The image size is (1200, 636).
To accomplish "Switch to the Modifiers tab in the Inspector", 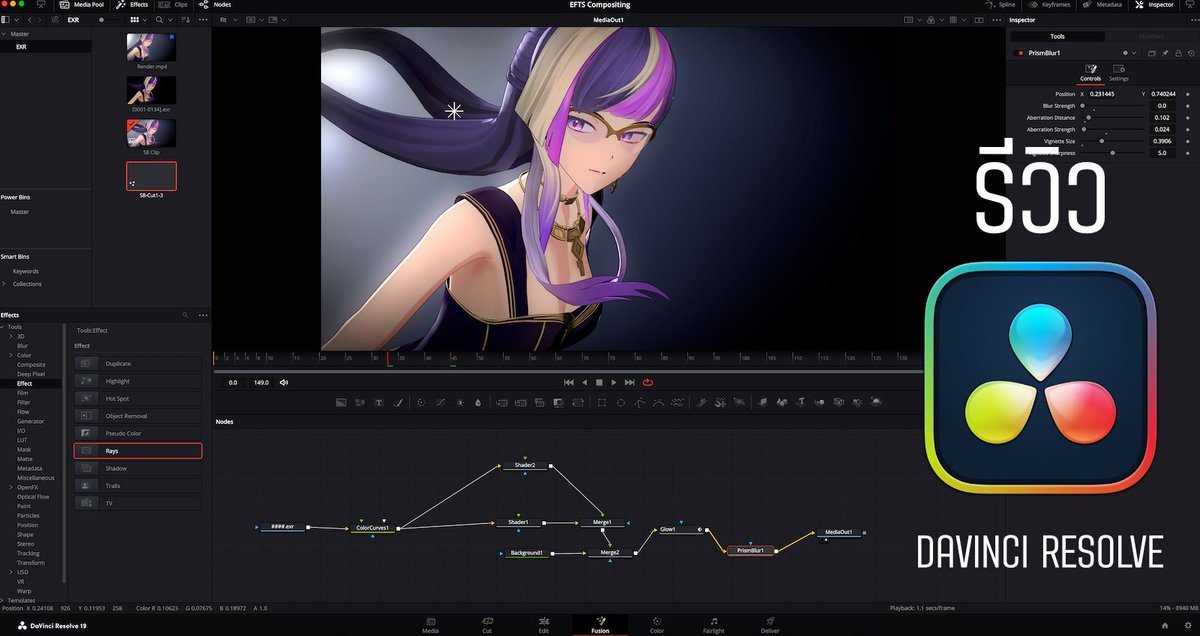I will [x=1152, y=36].
